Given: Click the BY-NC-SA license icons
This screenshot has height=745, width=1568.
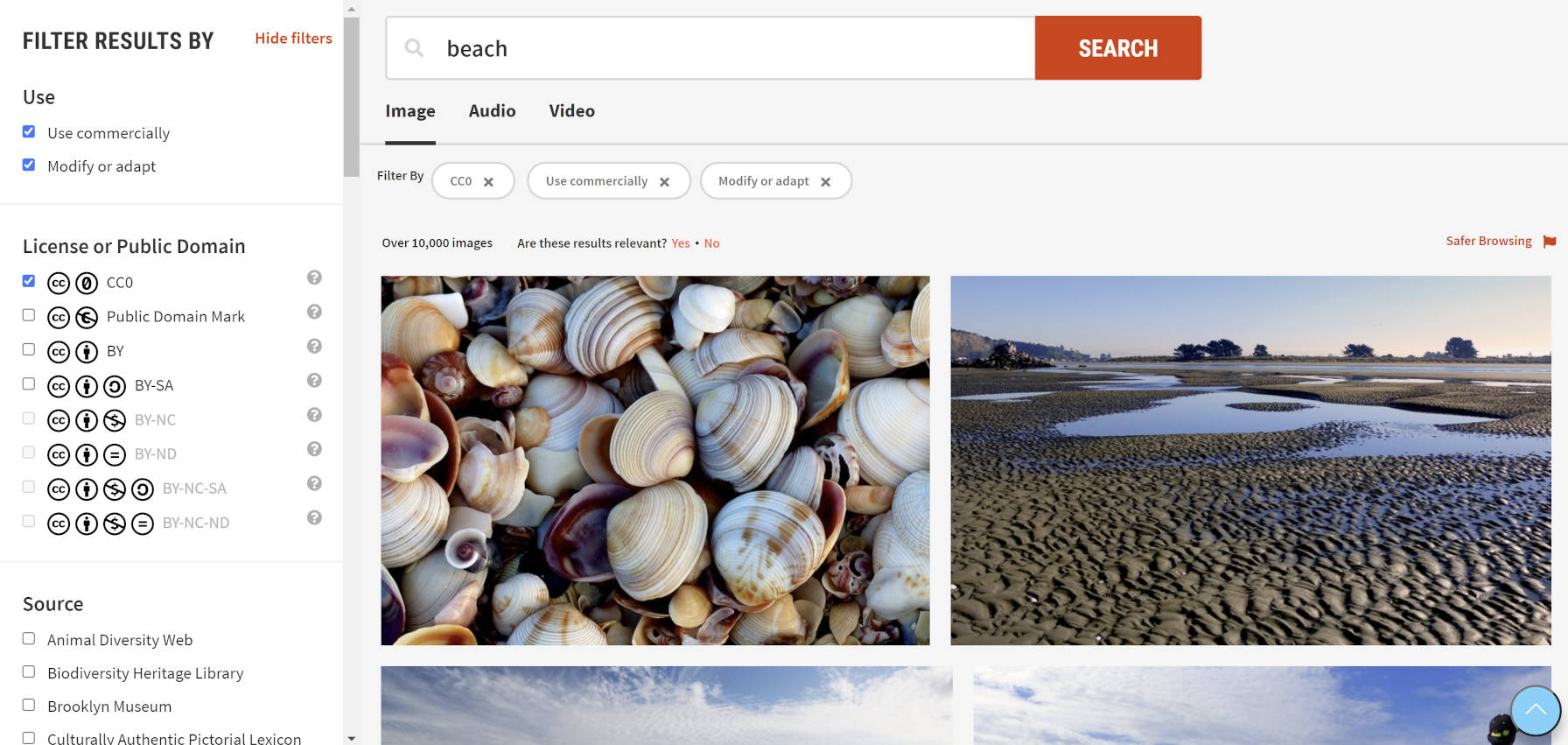Looking at the screenshot, I should tap(101, 488).
